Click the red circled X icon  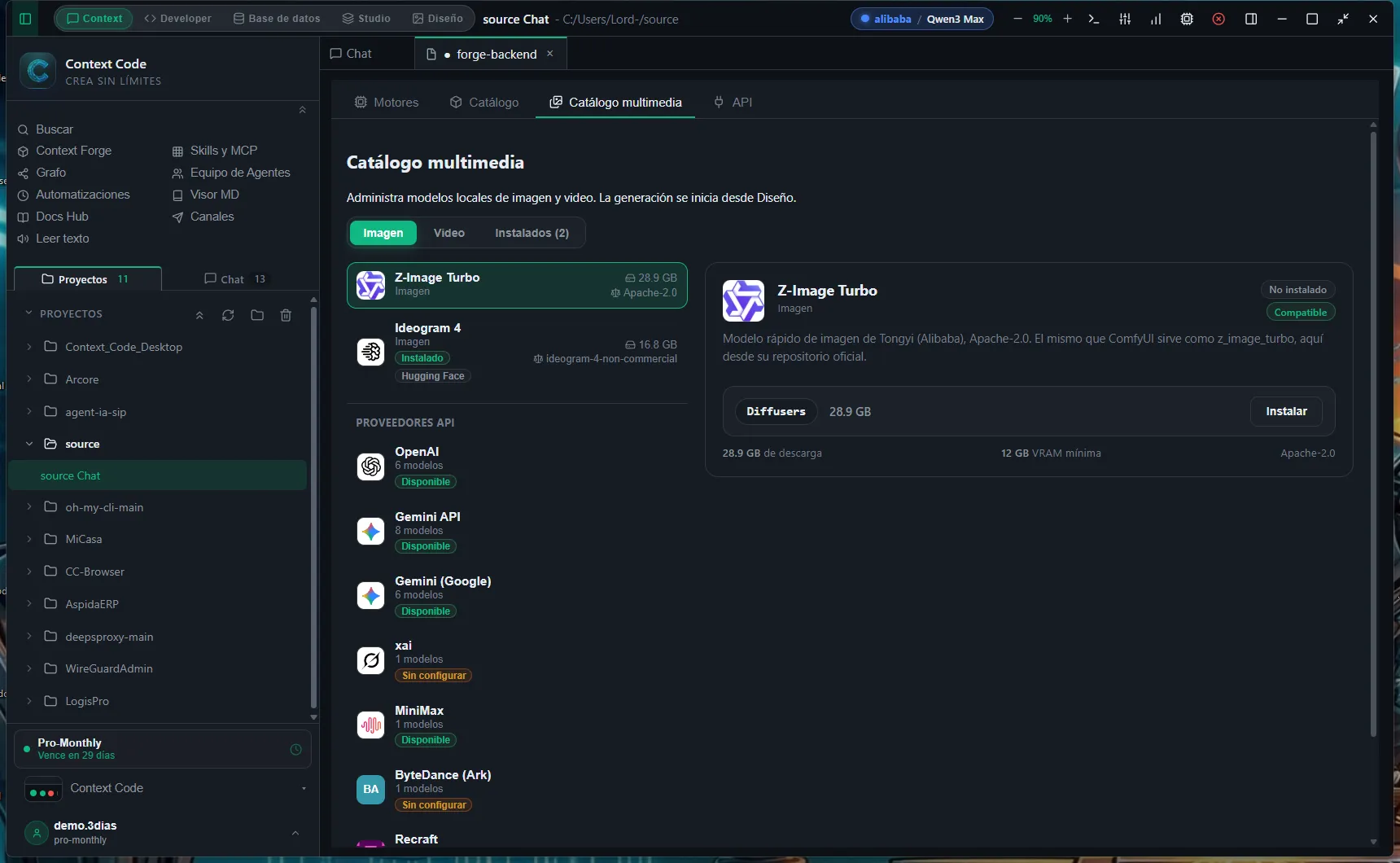1218,19
